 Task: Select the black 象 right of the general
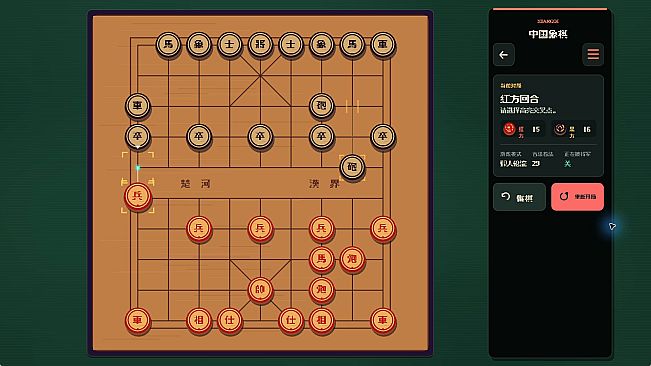tap(321, 44)
